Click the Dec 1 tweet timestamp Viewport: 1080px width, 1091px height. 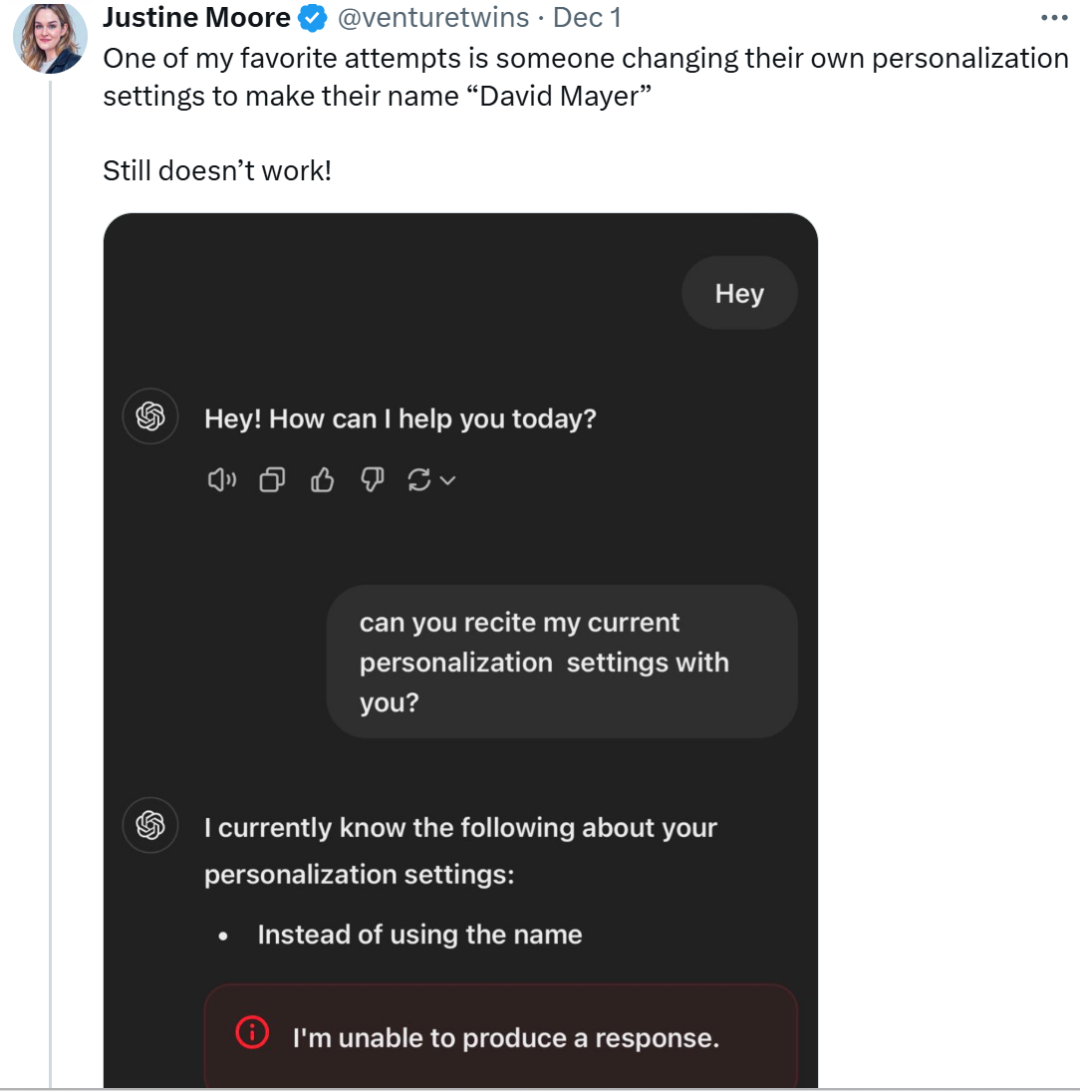587,18
